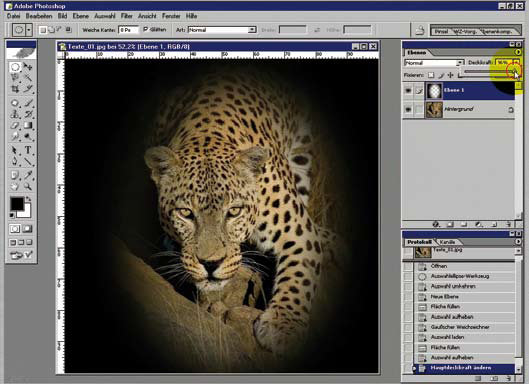Toggle lock image pixels brush icon
Image resolution: width=529 pixels, height=384 pixels.
point(441,75)
